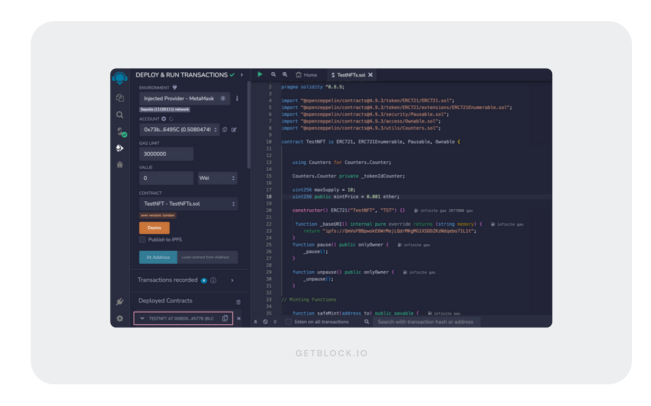Collapse the TESTNFT deployed contract row

[x=142, y=318]
